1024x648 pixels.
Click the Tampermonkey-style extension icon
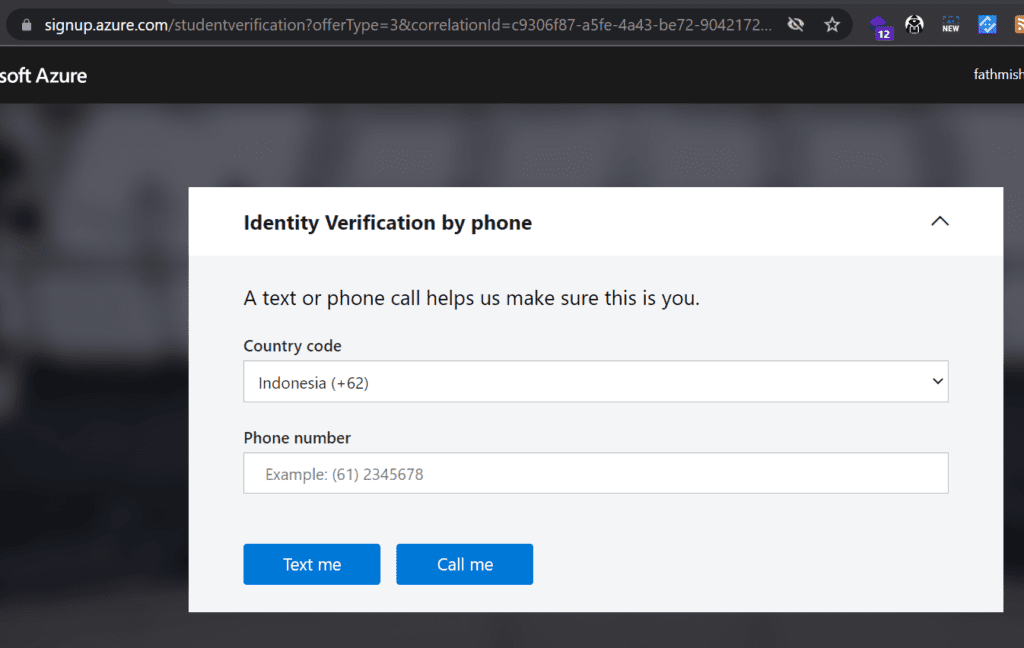915,24
